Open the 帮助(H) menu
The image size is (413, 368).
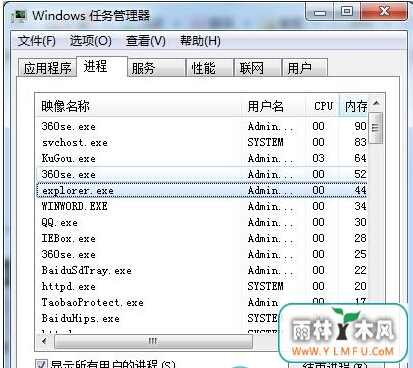coord(200,41)
